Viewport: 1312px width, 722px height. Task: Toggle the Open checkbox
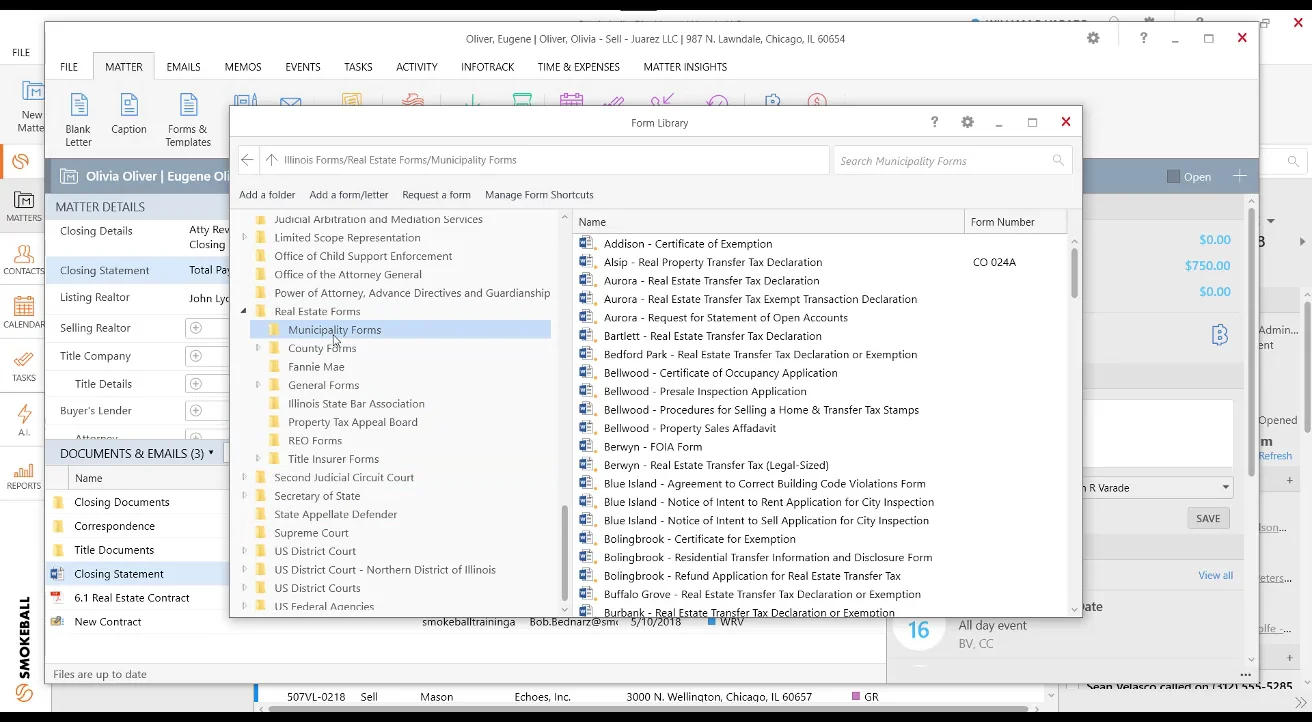pyautogui.click(x=1173, y=176)
